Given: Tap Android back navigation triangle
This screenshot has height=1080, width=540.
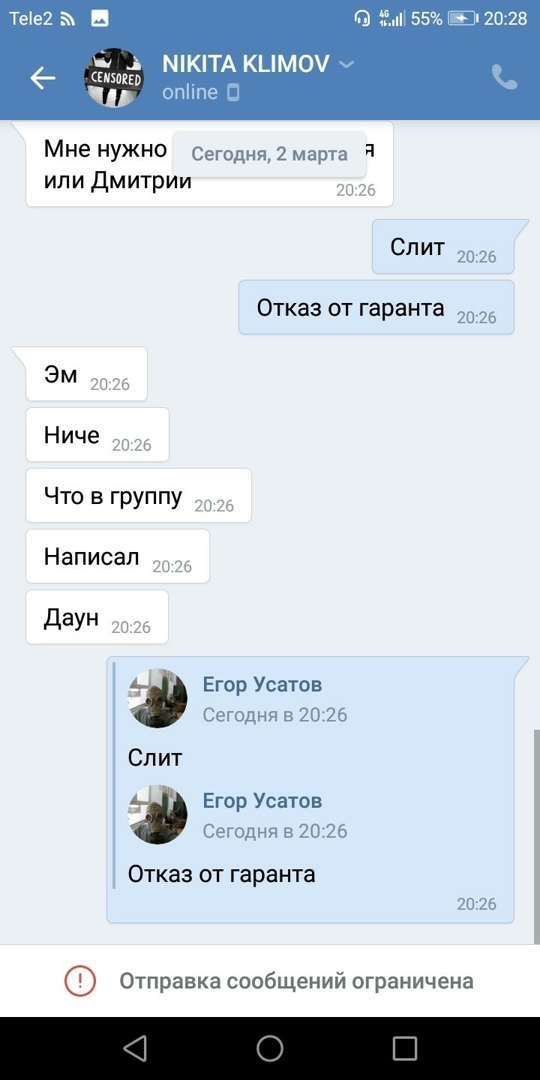Looking at the screenshot, I should 134,1048.
